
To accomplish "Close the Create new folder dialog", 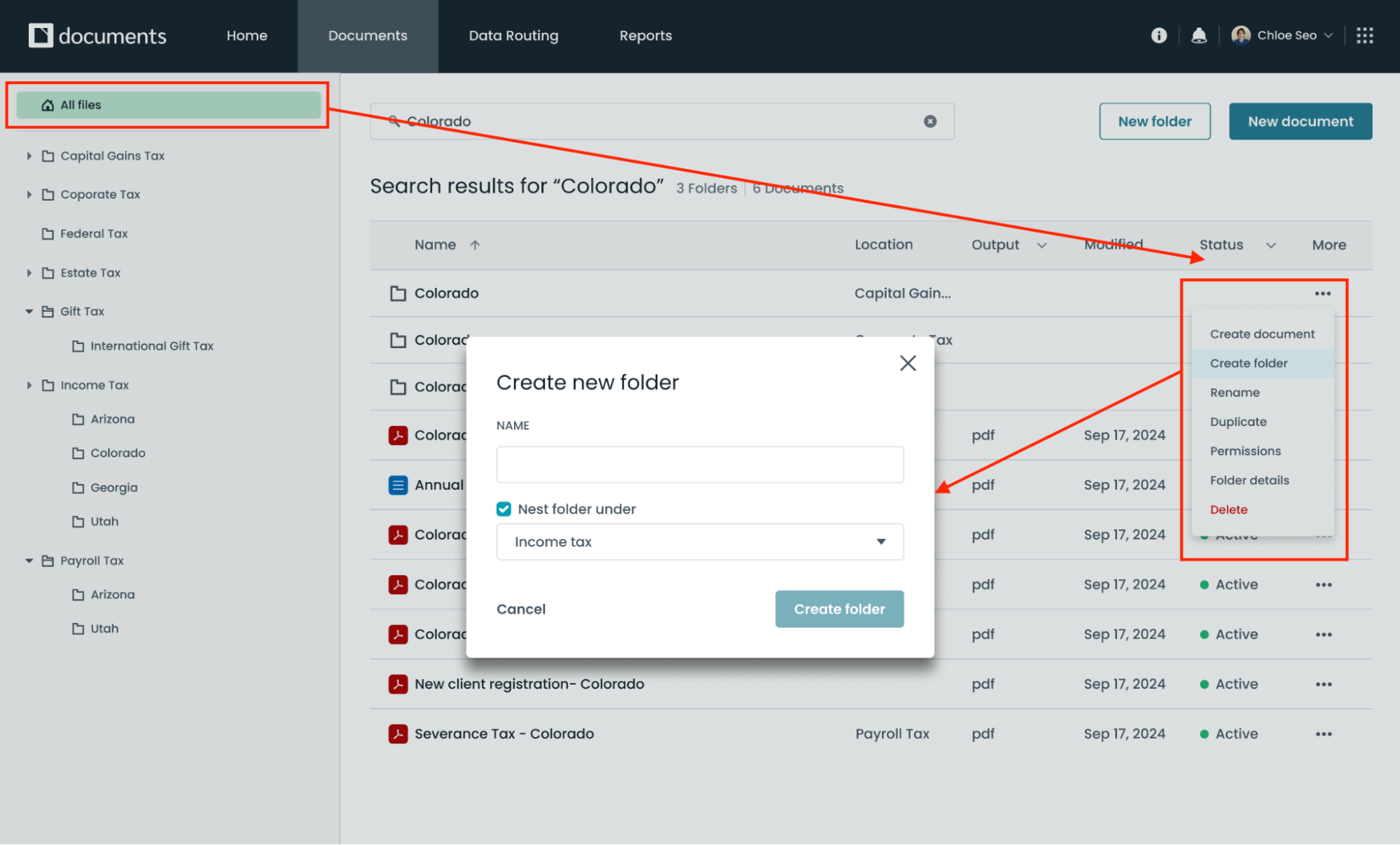I will click(x=908, y=363).
